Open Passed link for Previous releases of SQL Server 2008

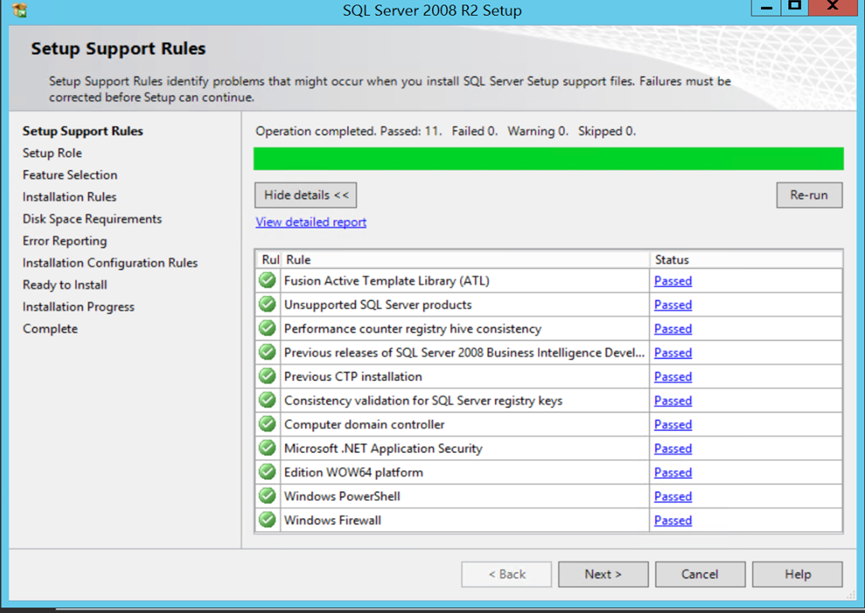coord(673,353)
